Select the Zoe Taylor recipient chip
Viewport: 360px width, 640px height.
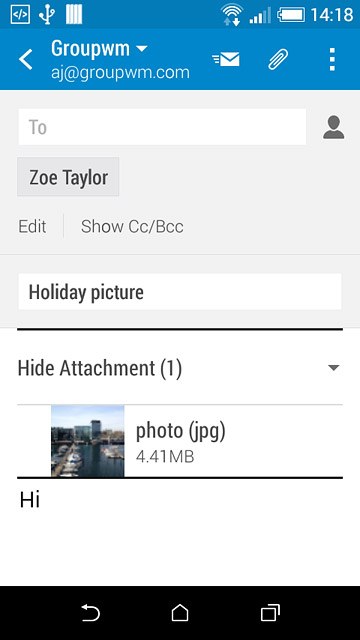click(68, 177)
